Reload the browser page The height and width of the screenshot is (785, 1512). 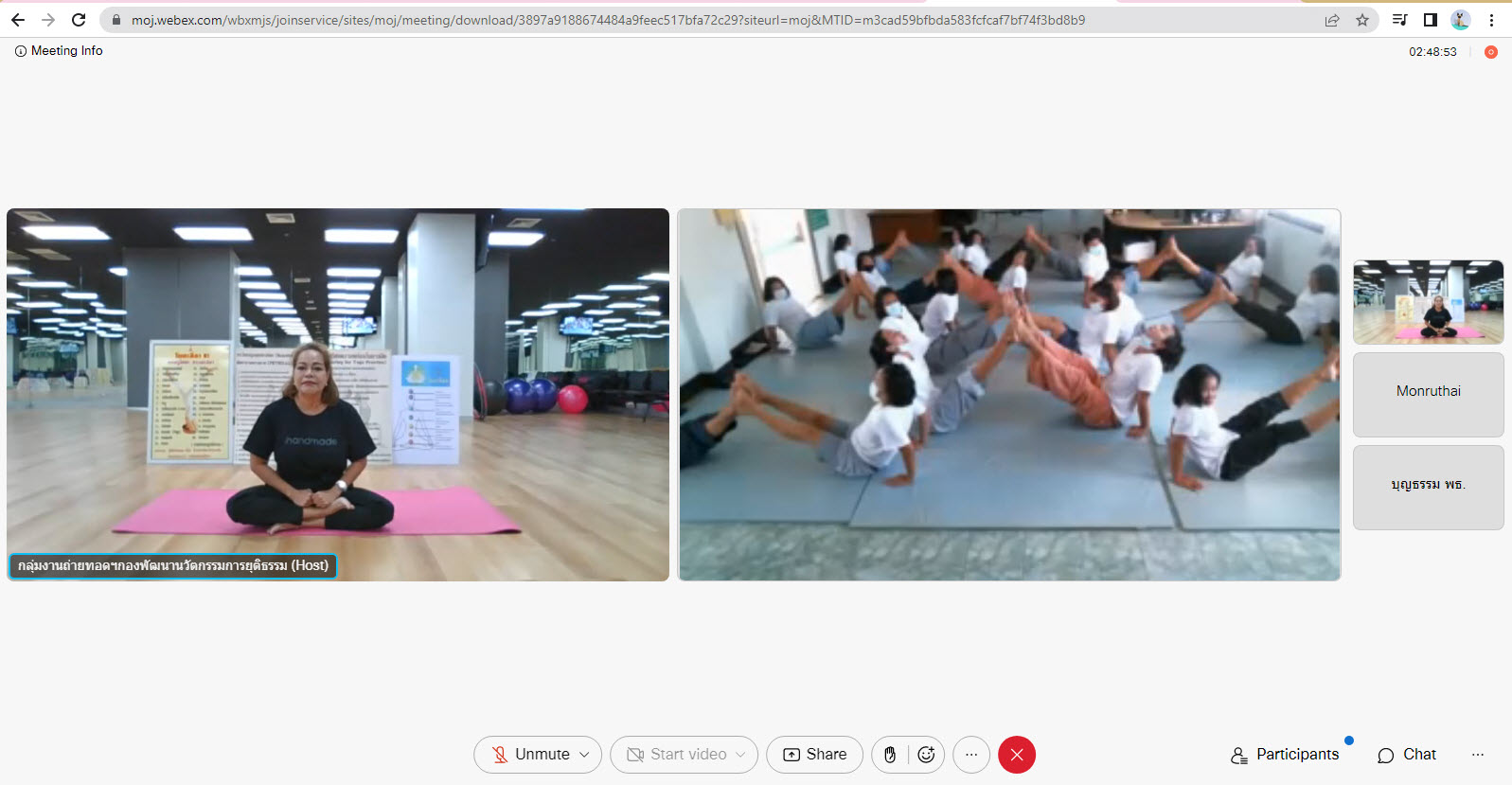pos(79,20)
